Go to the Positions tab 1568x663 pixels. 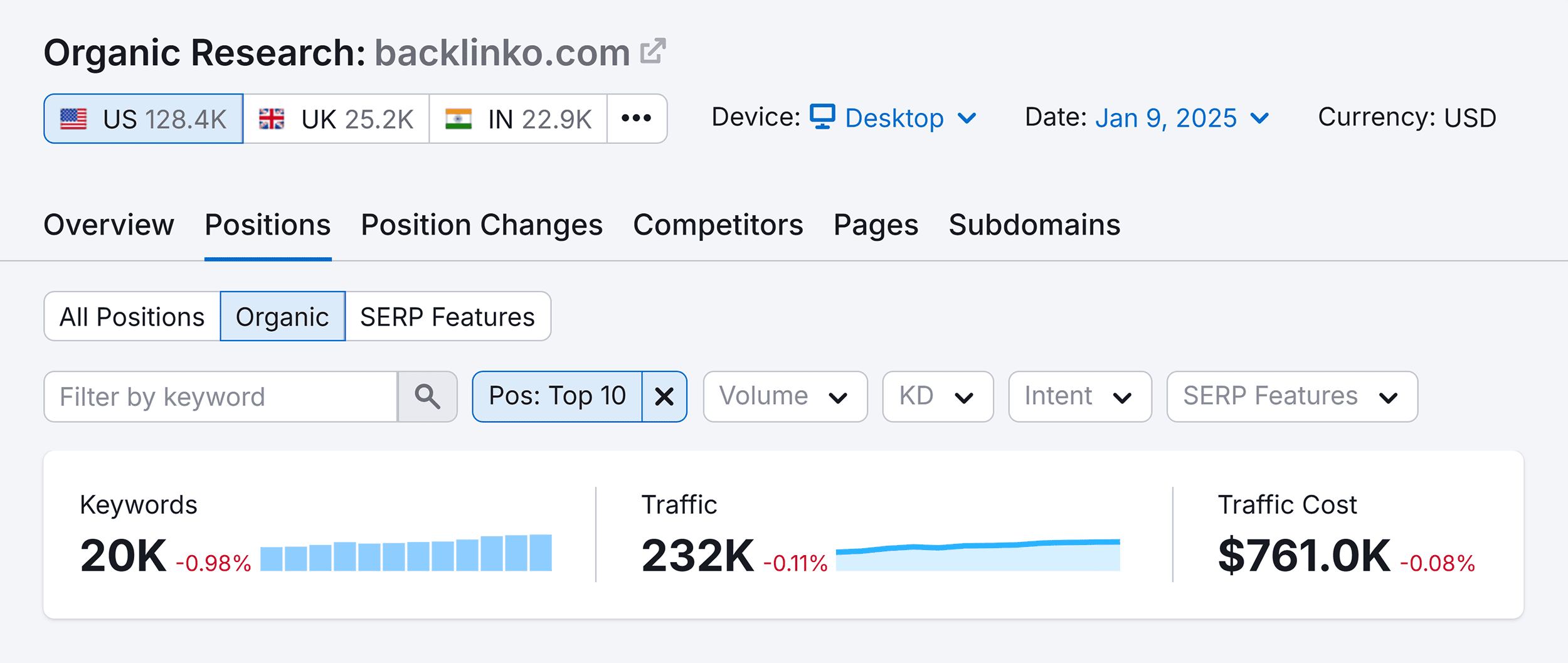(x=268, y=225)
